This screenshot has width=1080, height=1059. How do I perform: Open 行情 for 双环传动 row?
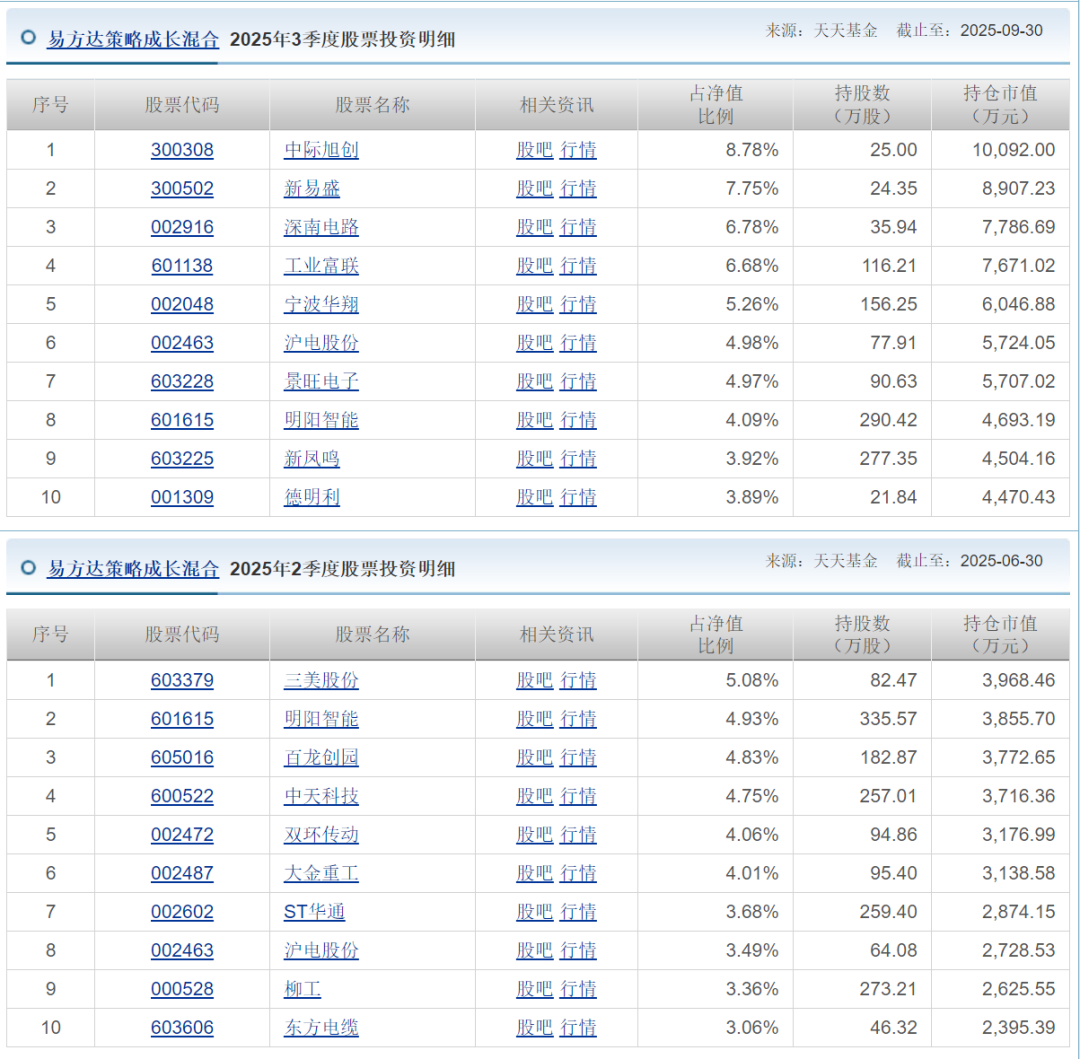578,835
